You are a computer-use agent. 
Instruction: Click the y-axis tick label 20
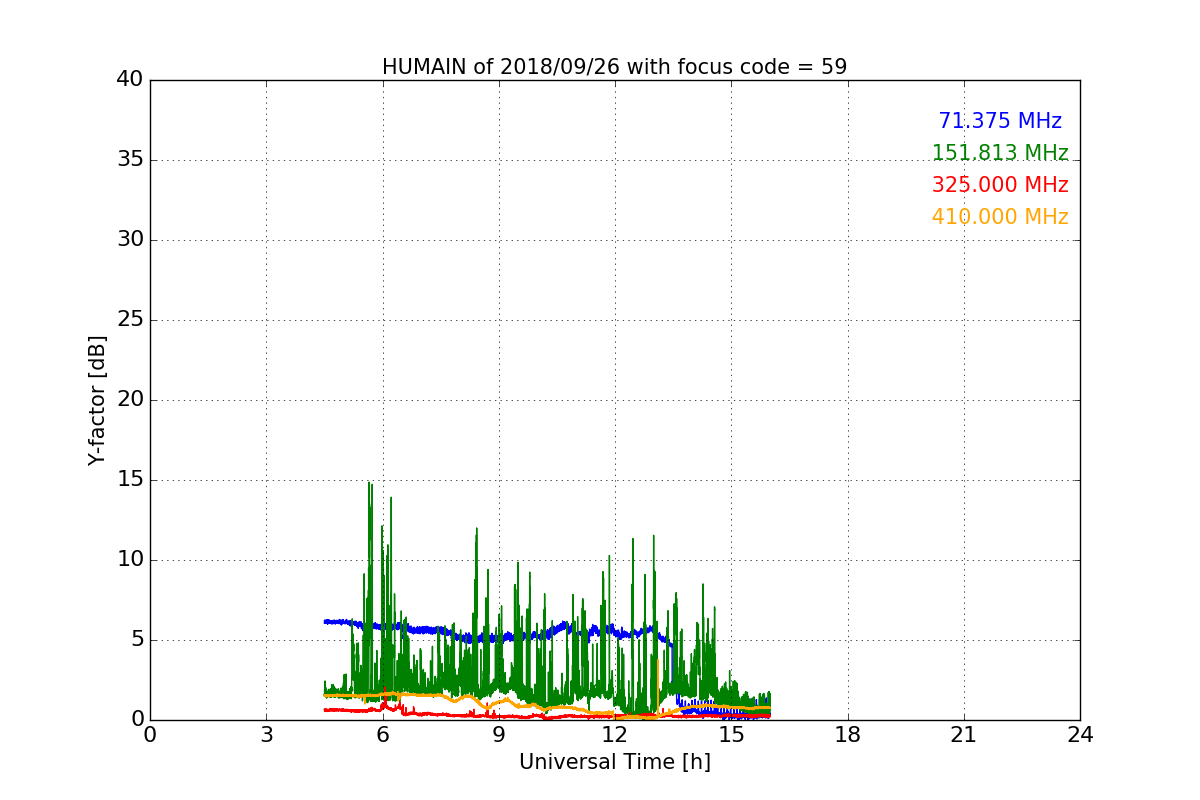(x=130, y=400)
